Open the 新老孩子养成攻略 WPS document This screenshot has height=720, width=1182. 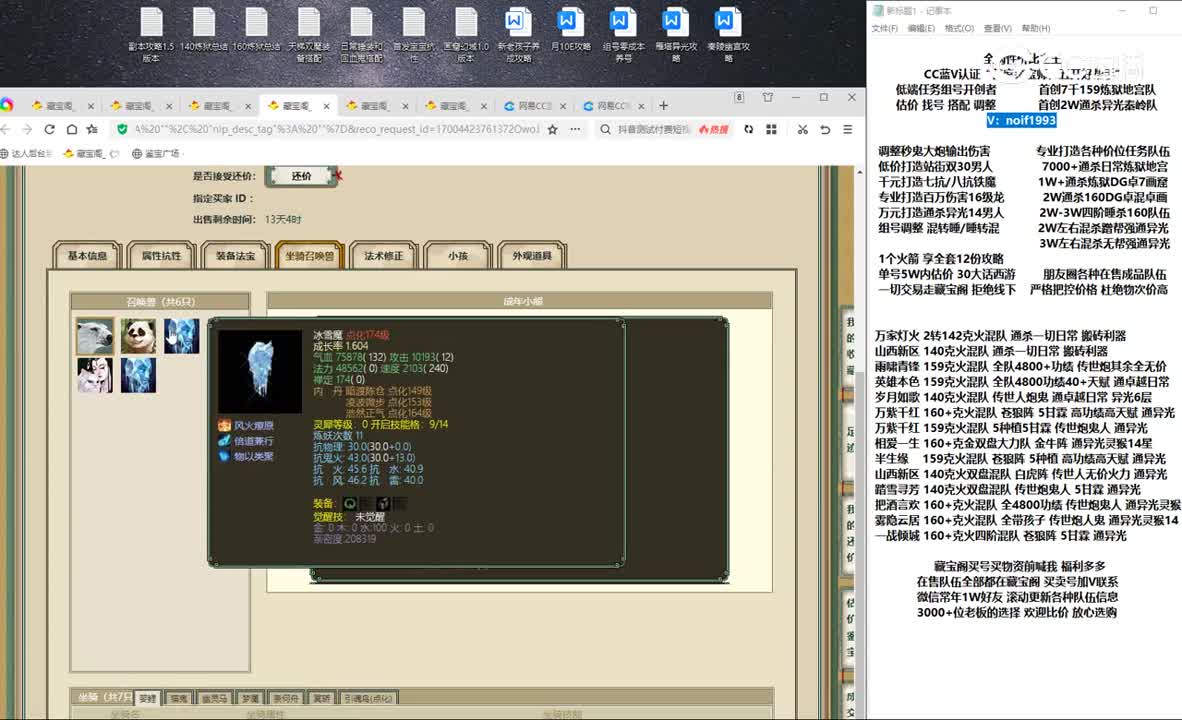point(518,34)
